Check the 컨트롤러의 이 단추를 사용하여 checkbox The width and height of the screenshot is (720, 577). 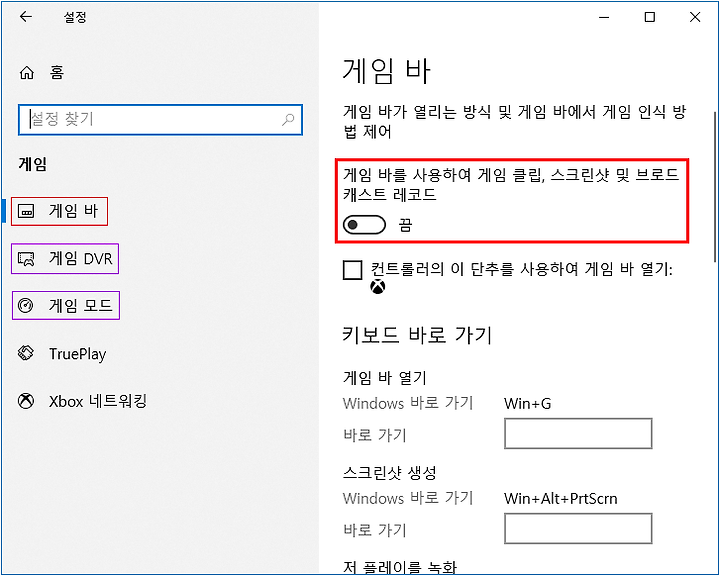point(353,270)
